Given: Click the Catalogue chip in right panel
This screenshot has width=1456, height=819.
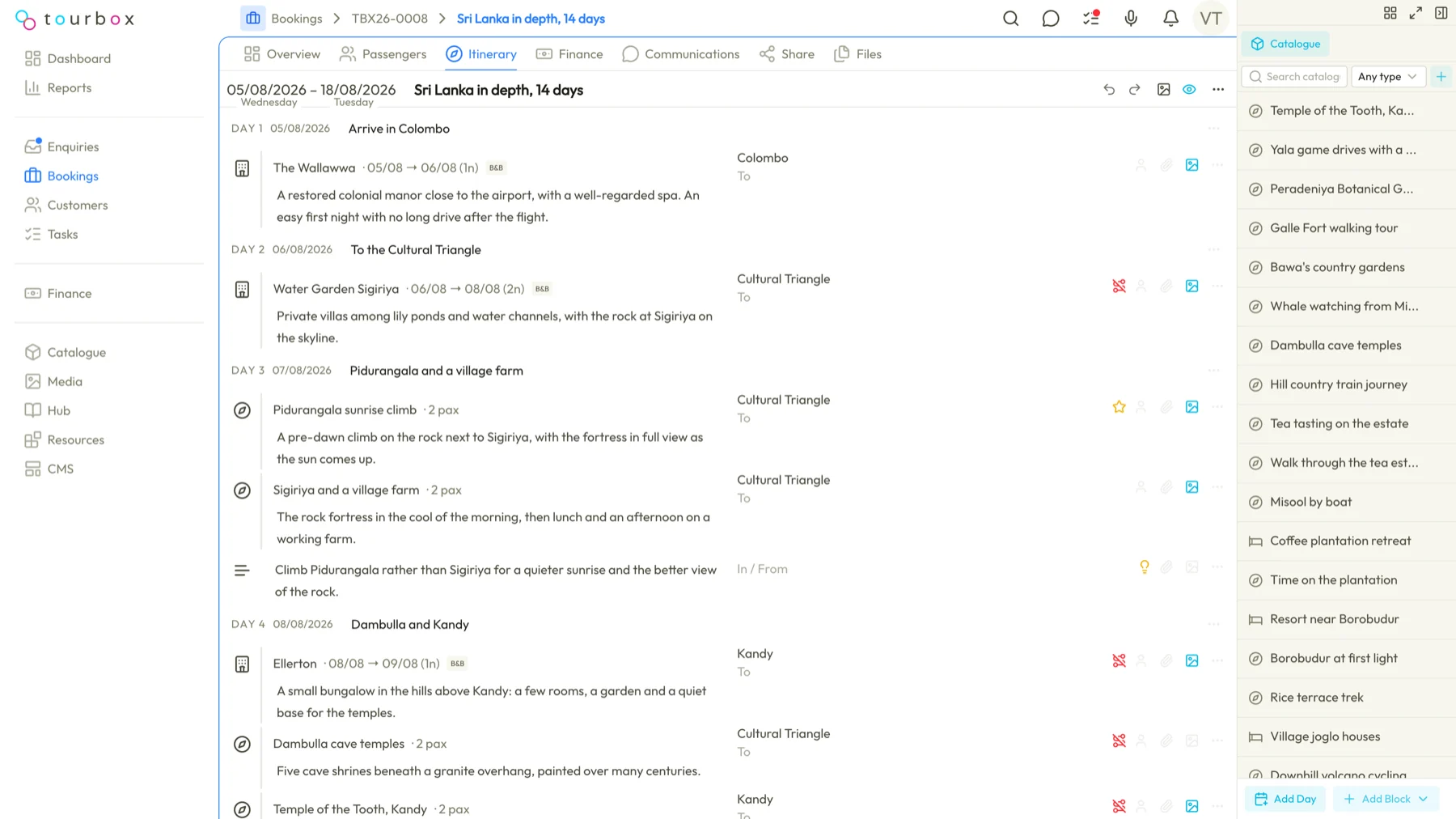Looking at the screenshot, I should click(1285, 44).
